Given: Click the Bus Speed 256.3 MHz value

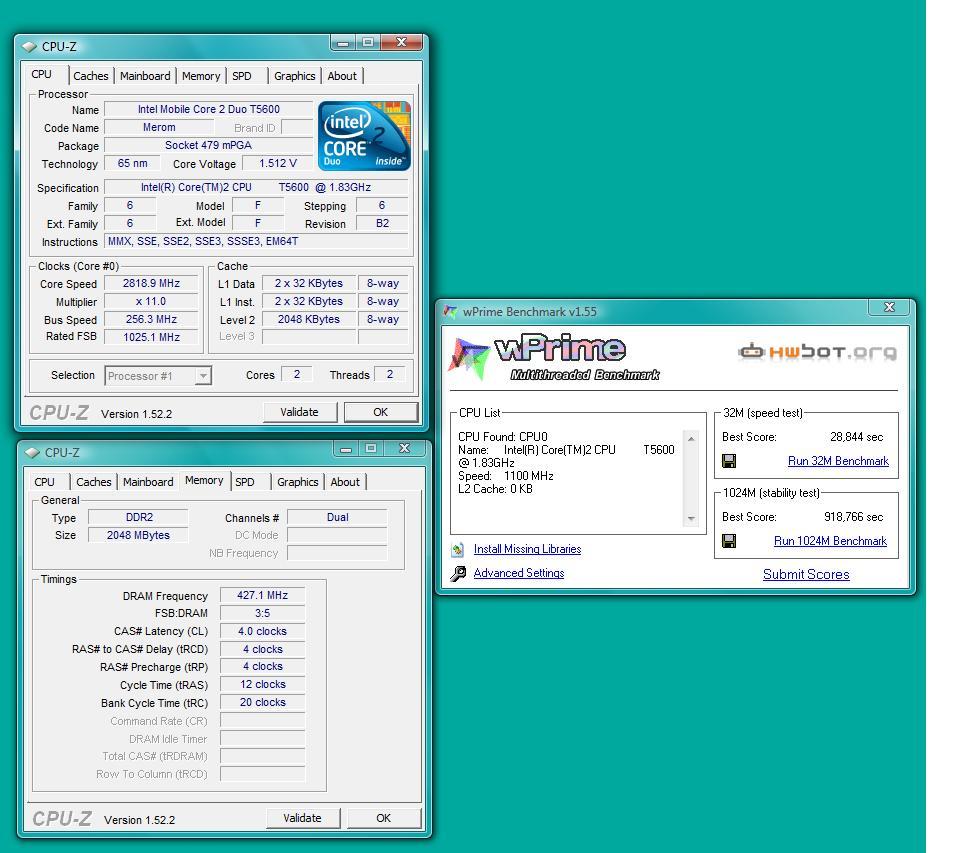Looking at the screenshot, I should (151, 319).
